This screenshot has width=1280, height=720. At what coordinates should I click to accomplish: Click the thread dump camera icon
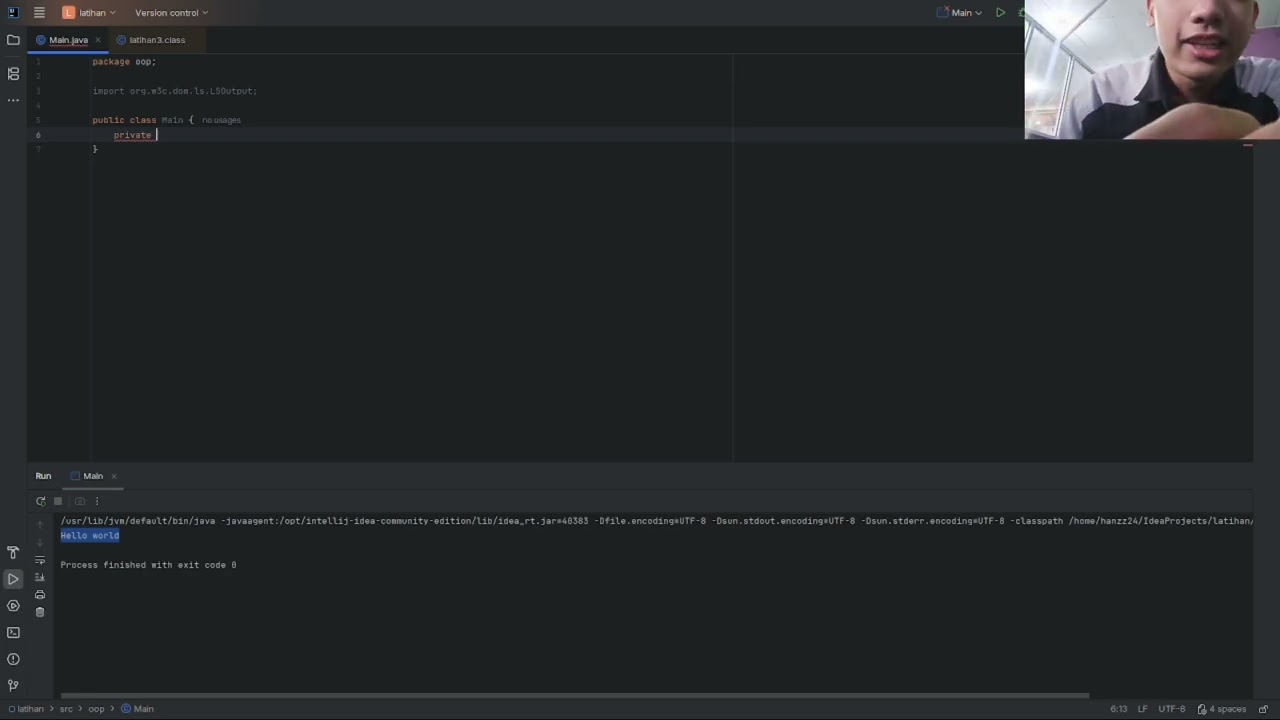[x=80, y=501]
